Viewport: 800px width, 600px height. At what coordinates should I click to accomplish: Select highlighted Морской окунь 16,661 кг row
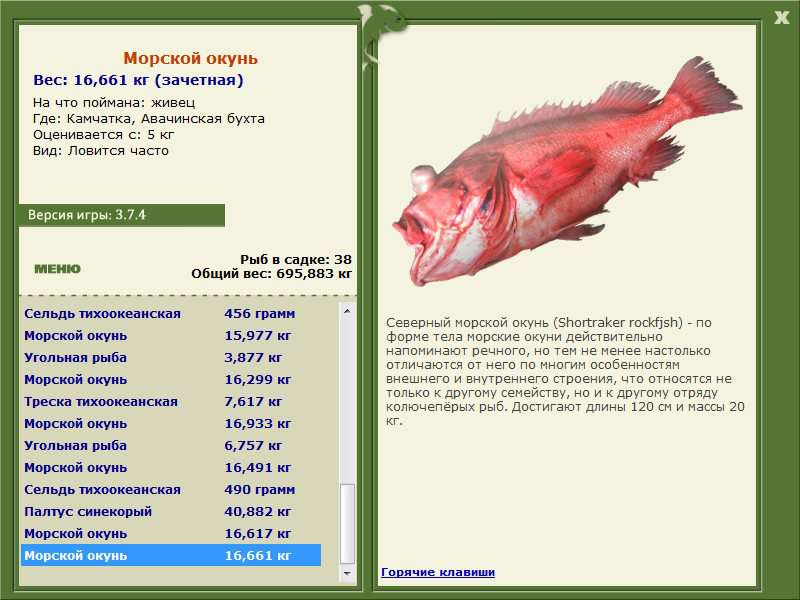171,555
